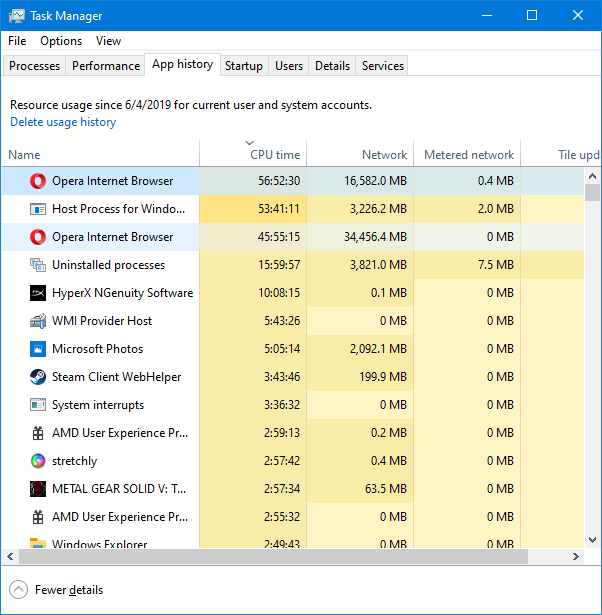Click the horizontal scrollbar thumb
The image size is (602, 615).
pyautogui.click(x=273, y=557)
